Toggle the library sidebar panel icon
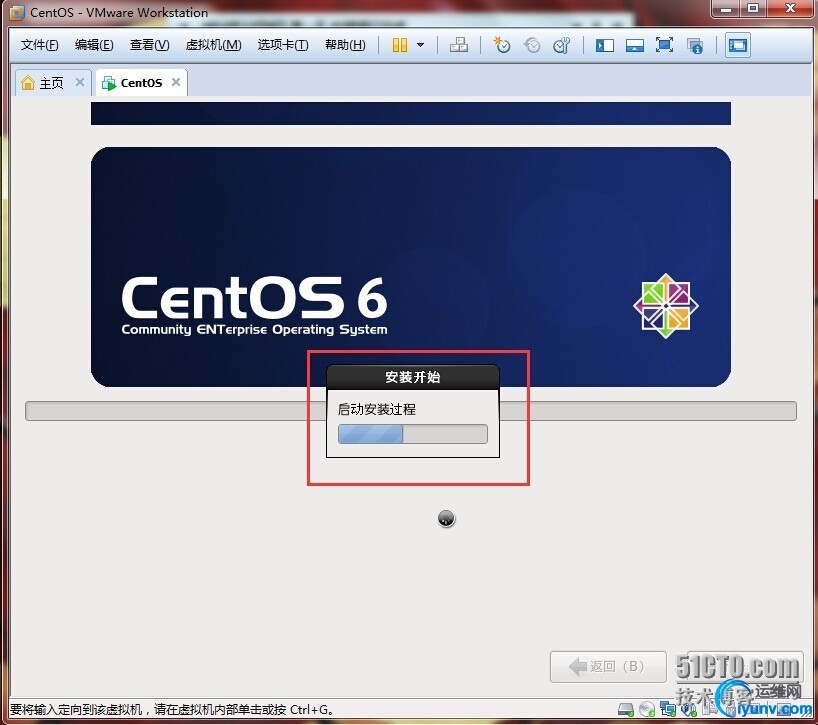Viewport: 818px width, 725px height. (605, 45)
